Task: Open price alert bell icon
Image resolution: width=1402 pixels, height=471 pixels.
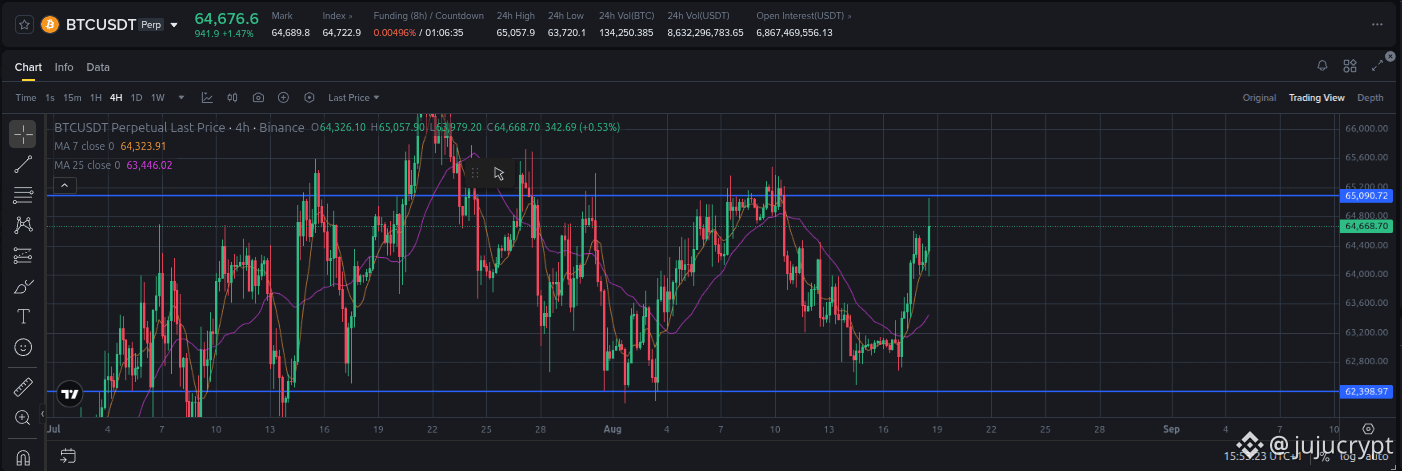Action: [1322, 66]
